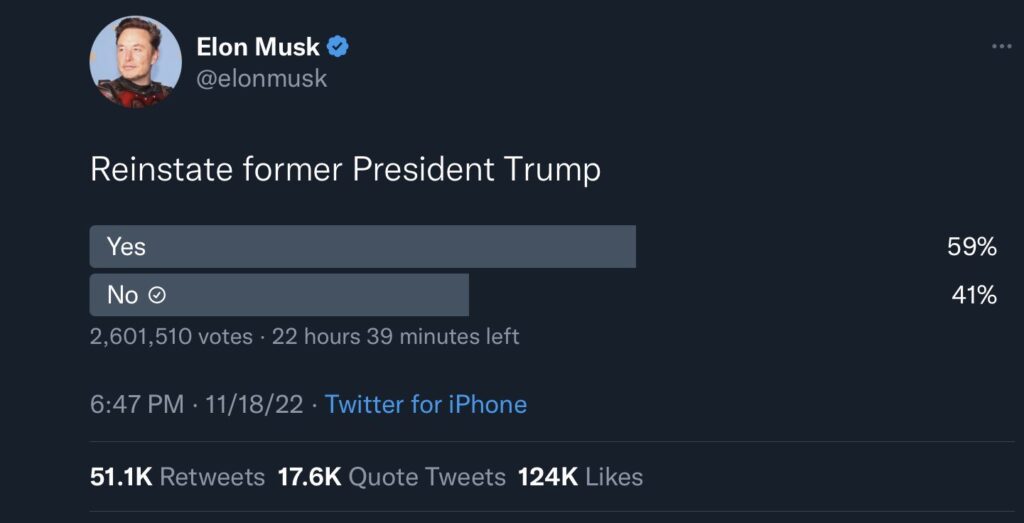Click the 6:47 PM timestamp
Screen dimensions: 1024x523
(137, 404)
